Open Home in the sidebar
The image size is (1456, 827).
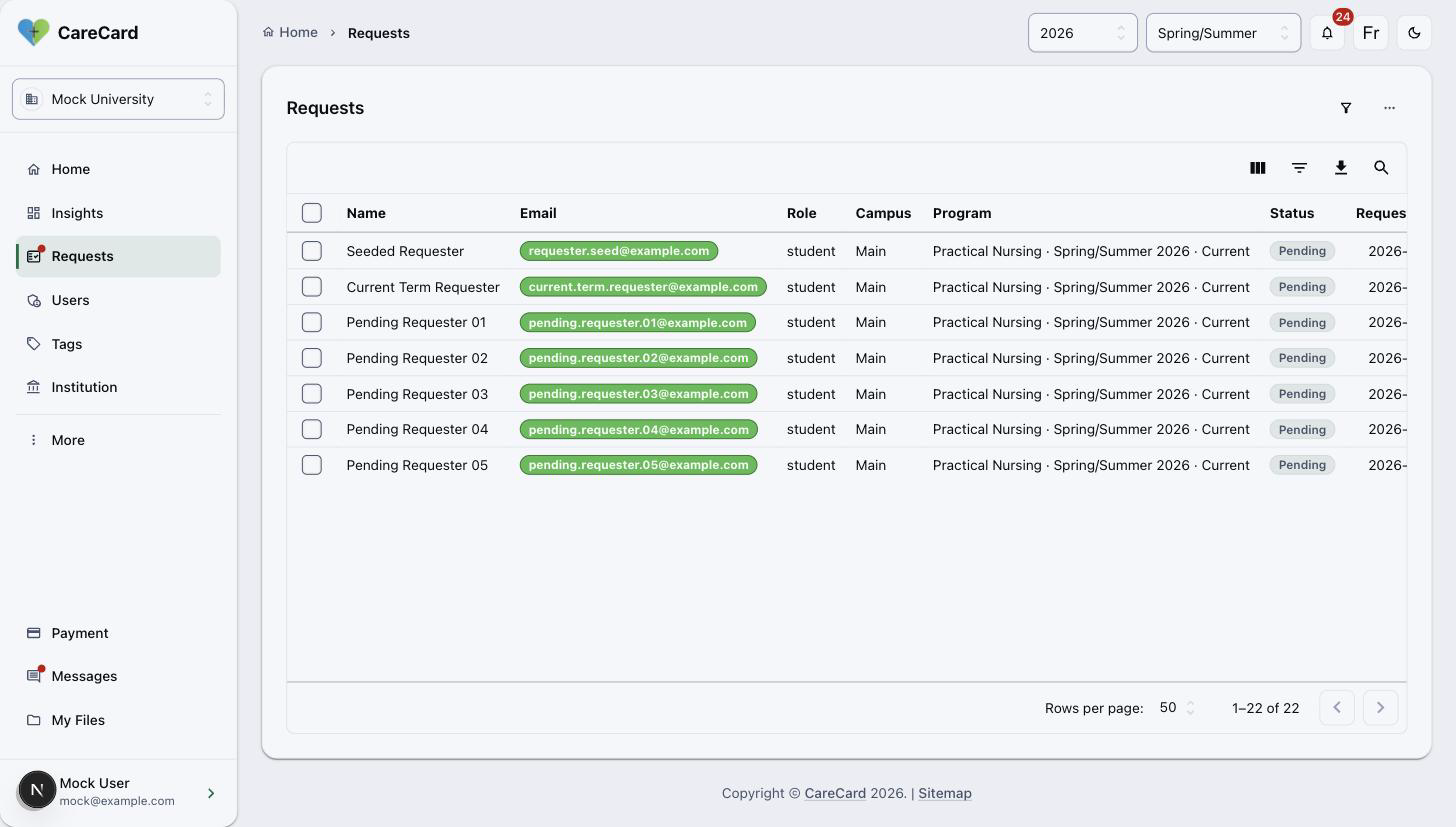click(118, 169)
